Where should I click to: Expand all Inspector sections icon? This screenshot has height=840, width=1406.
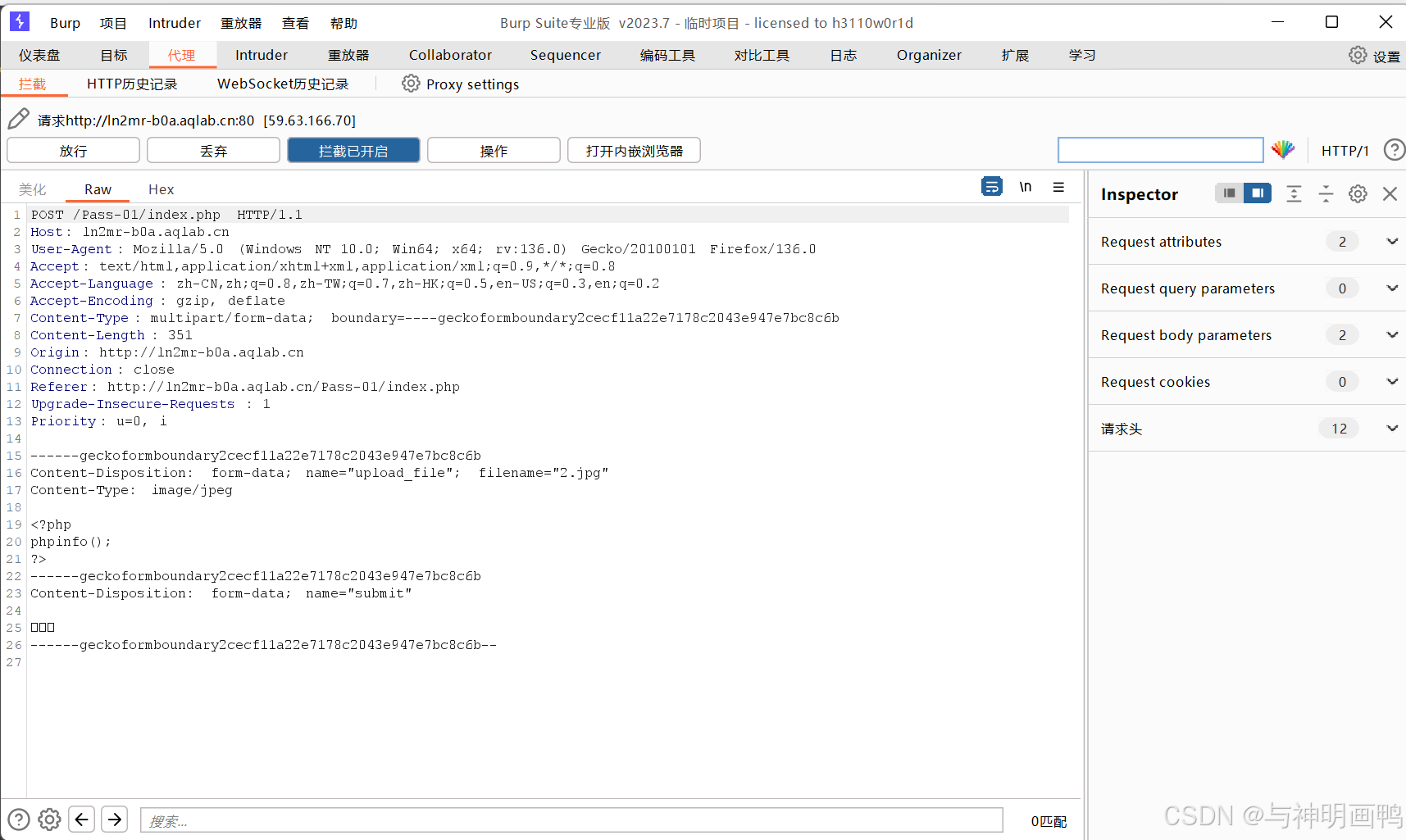click(x=1294, y=193)
